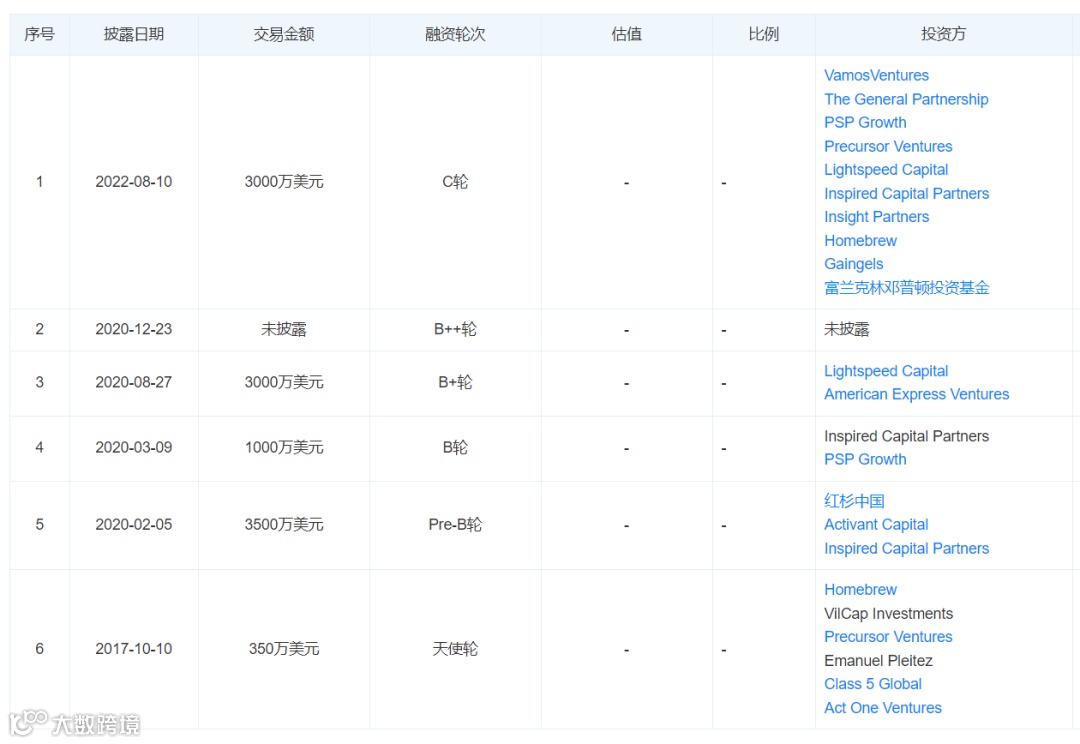Open Gaingels investor link
The height and width of the screenshot is (744, 1080).
click(x=853, y=264)
